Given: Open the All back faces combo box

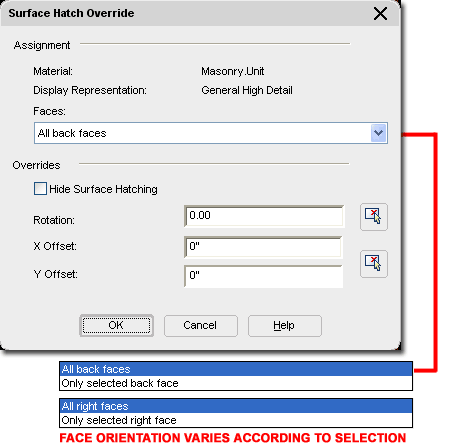Looking at the screenshot, I should pyautogui.click(x=211, y=133).
